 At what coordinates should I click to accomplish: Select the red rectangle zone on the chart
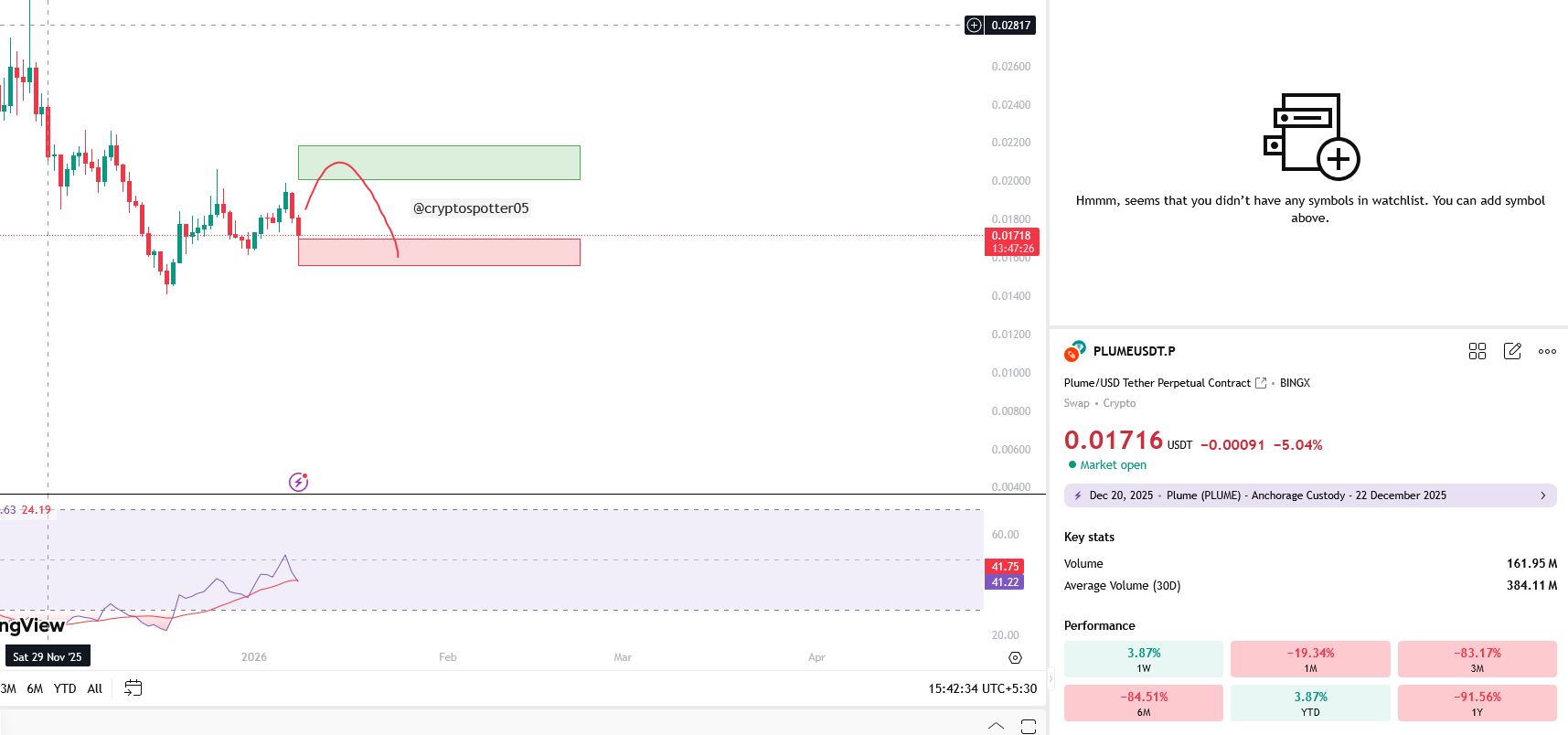pos(439,252)
